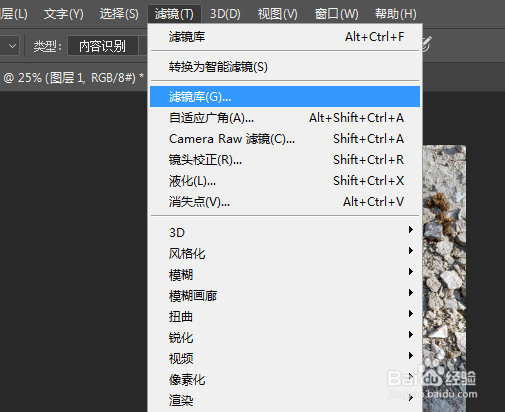Expand the 视频 submenu
Viewport: 505px width, 412px height.
click(285, 359)
